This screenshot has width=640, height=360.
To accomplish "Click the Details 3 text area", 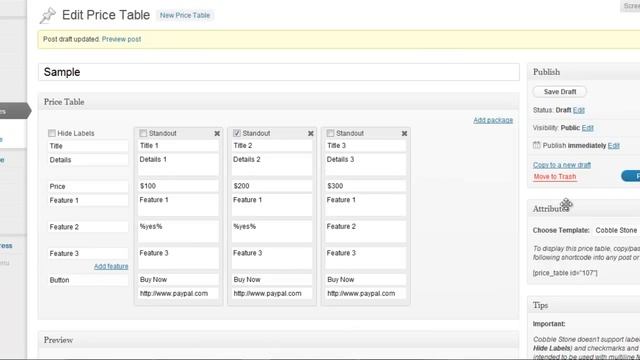I will coord(365,165).
